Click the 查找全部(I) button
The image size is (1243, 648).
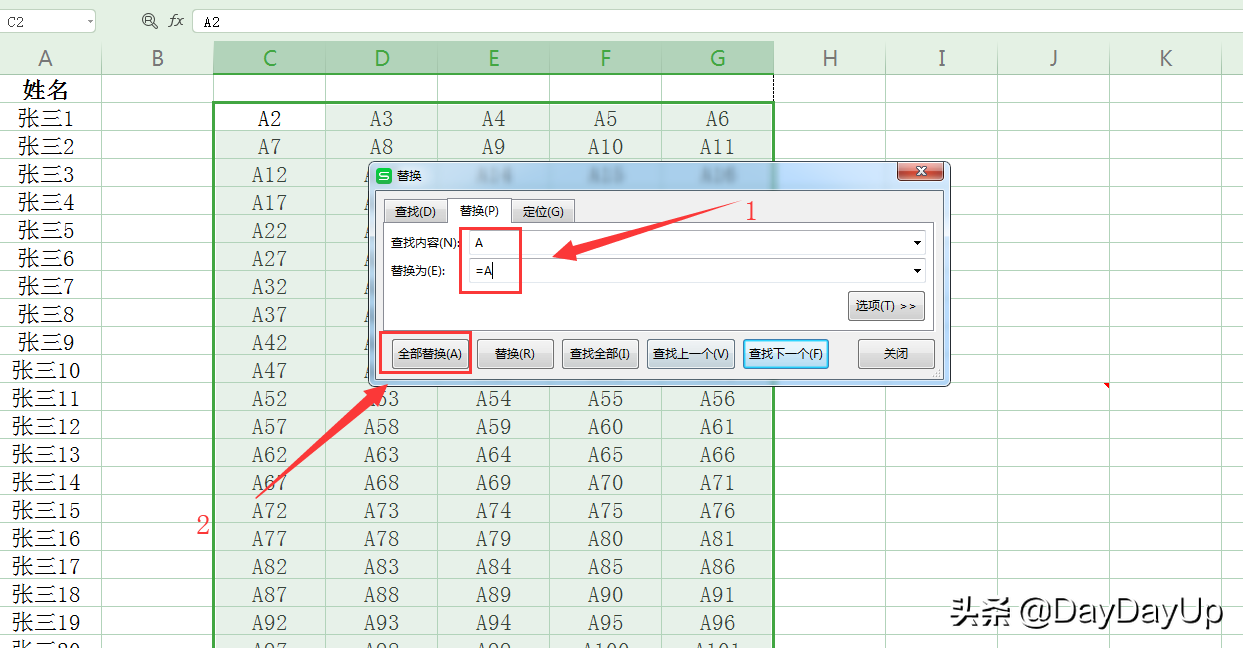pos(600,354)
